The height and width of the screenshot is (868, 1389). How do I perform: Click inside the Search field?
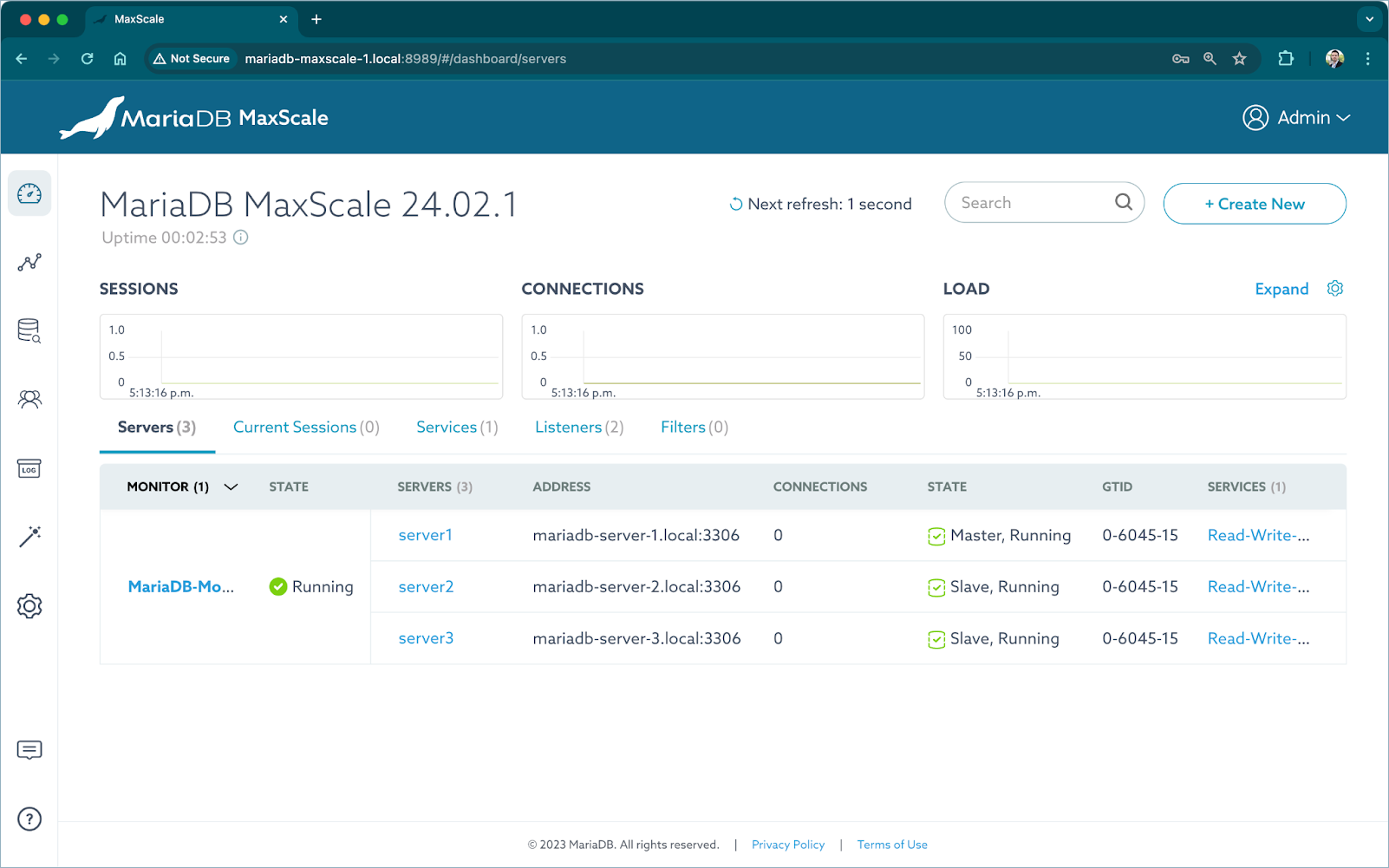pyautogui.click(x=1023, y=202)
